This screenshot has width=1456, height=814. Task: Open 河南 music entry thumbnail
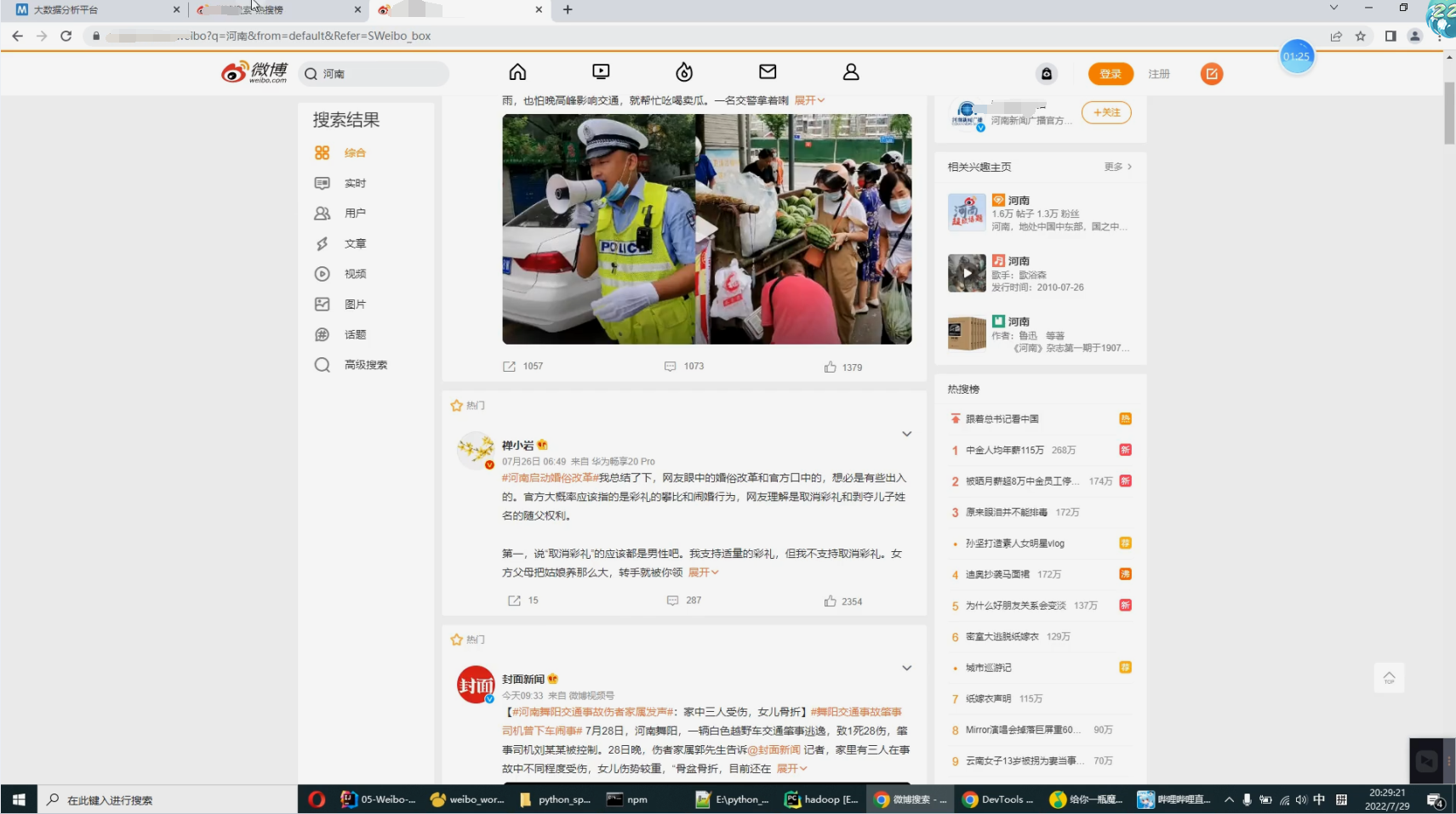click(967, 273)
